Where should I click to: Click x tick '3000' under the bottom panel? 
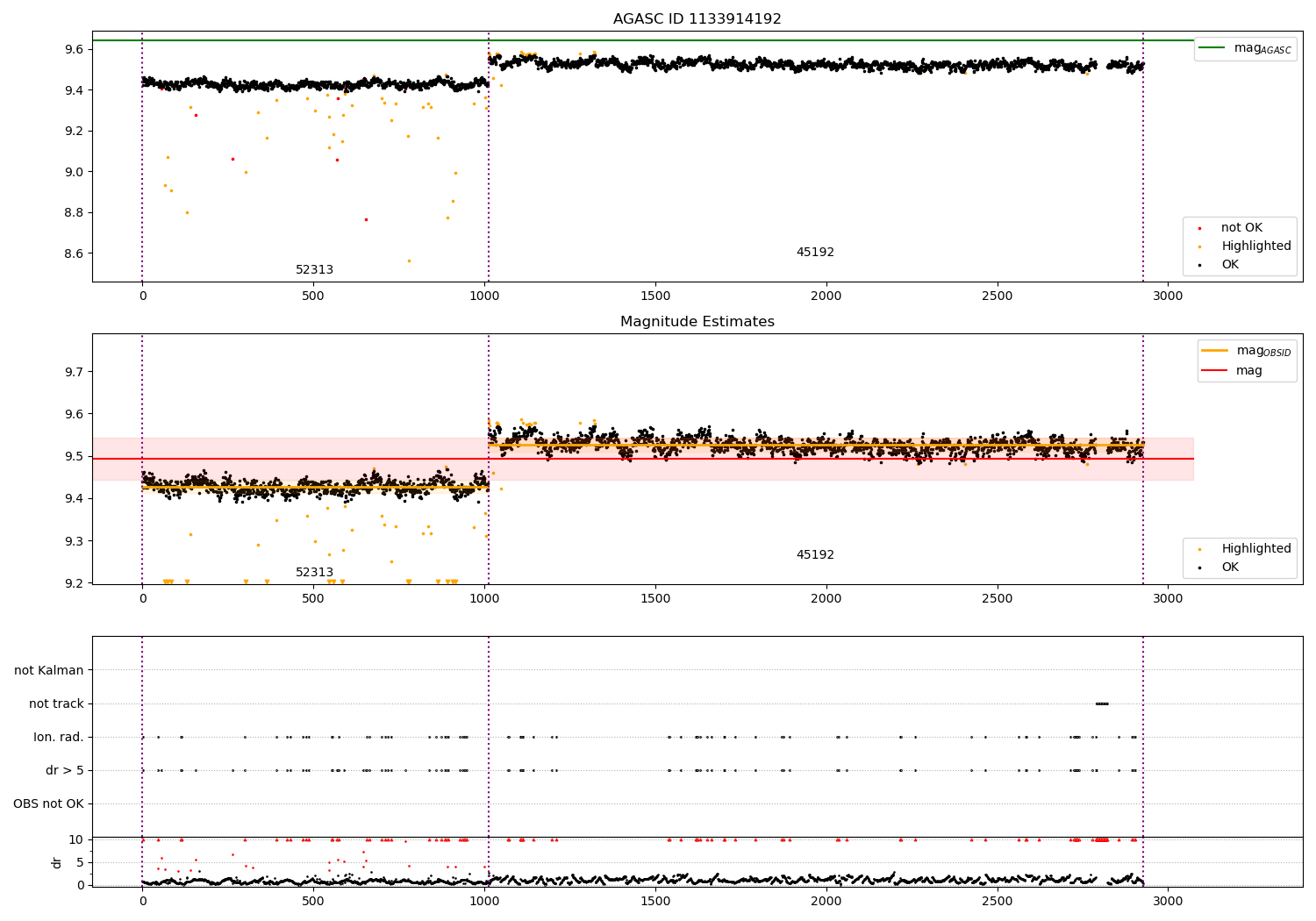pyautogui.click(x=1168, y=901)
